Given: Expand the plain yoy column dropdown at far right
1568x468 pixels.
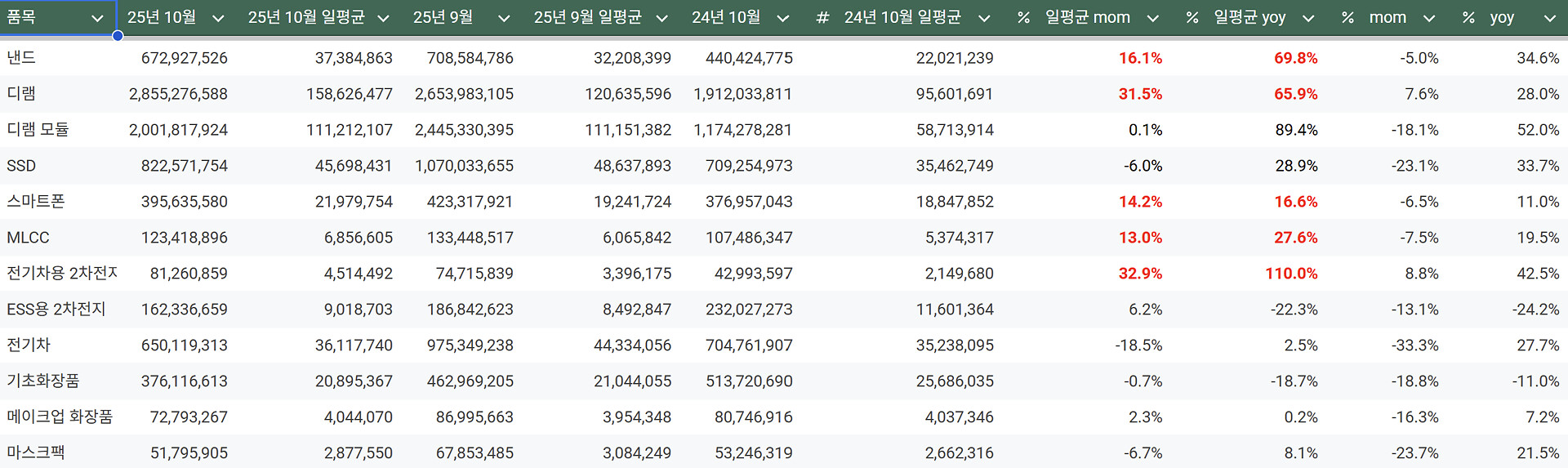Looking at the screenshot, I should pyautogui.click(x=1550, y=18).
